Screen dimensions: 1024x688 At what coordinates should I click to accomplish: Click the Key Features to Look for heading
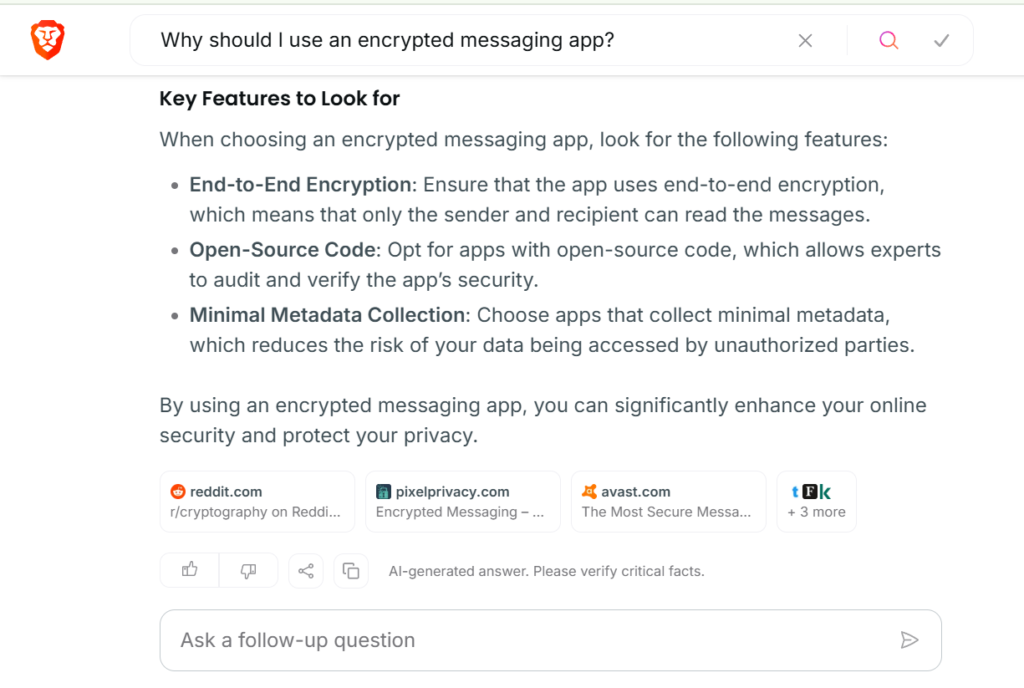[x=280, y=99]
